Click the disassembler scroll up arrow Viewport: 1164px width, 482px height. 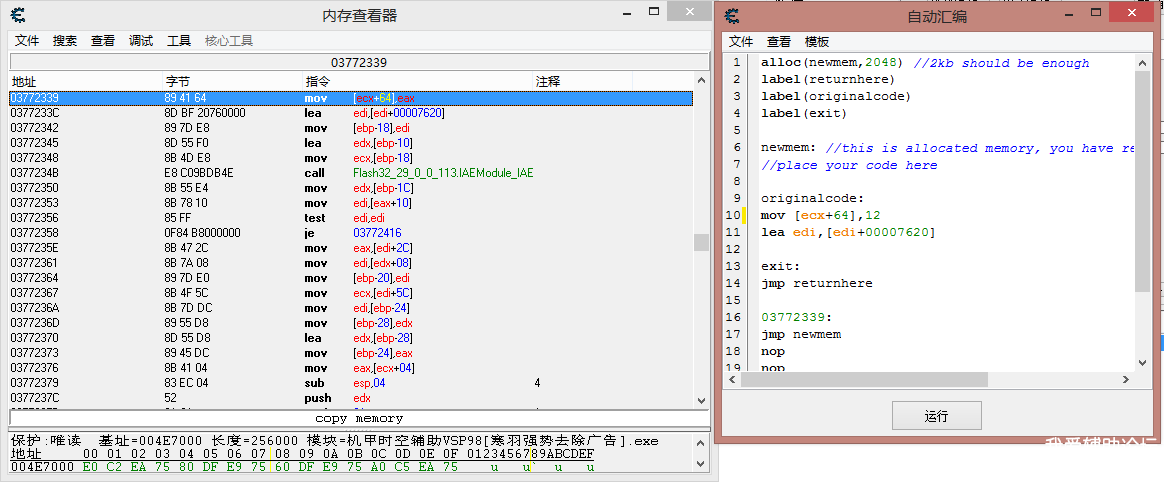click(x=701, y=80)
